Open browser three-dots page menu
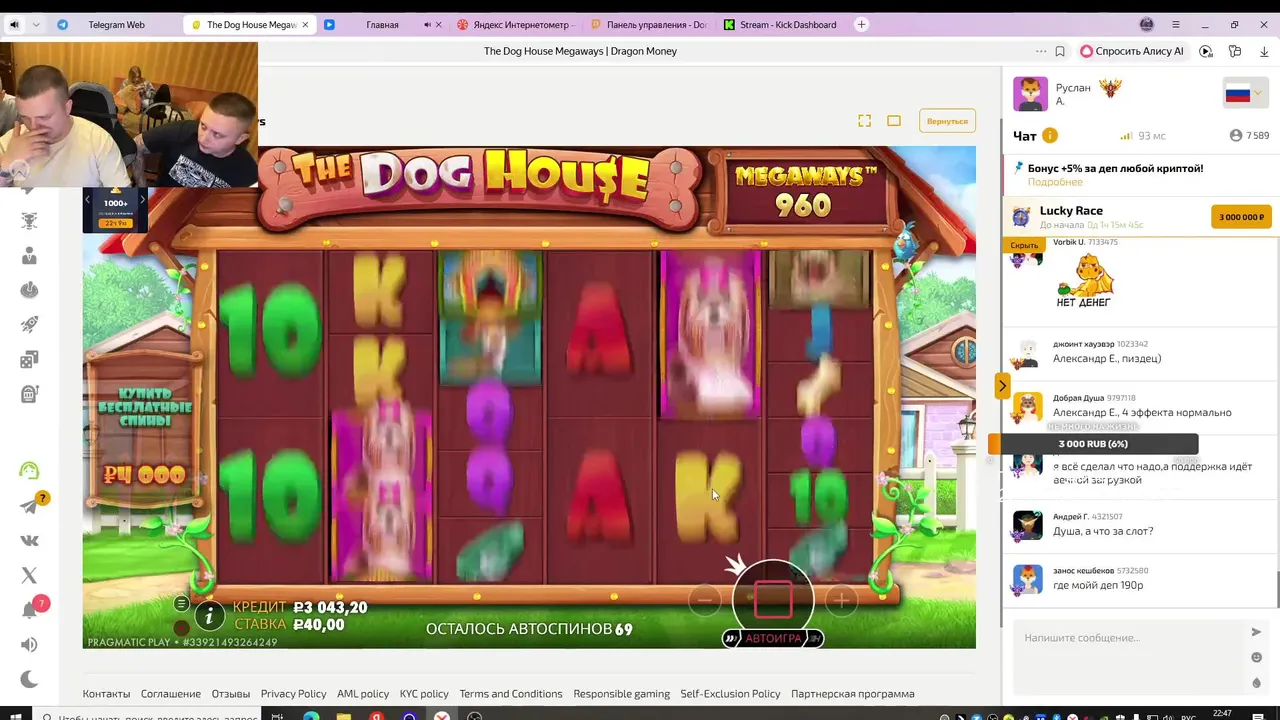 (1041, 51)
